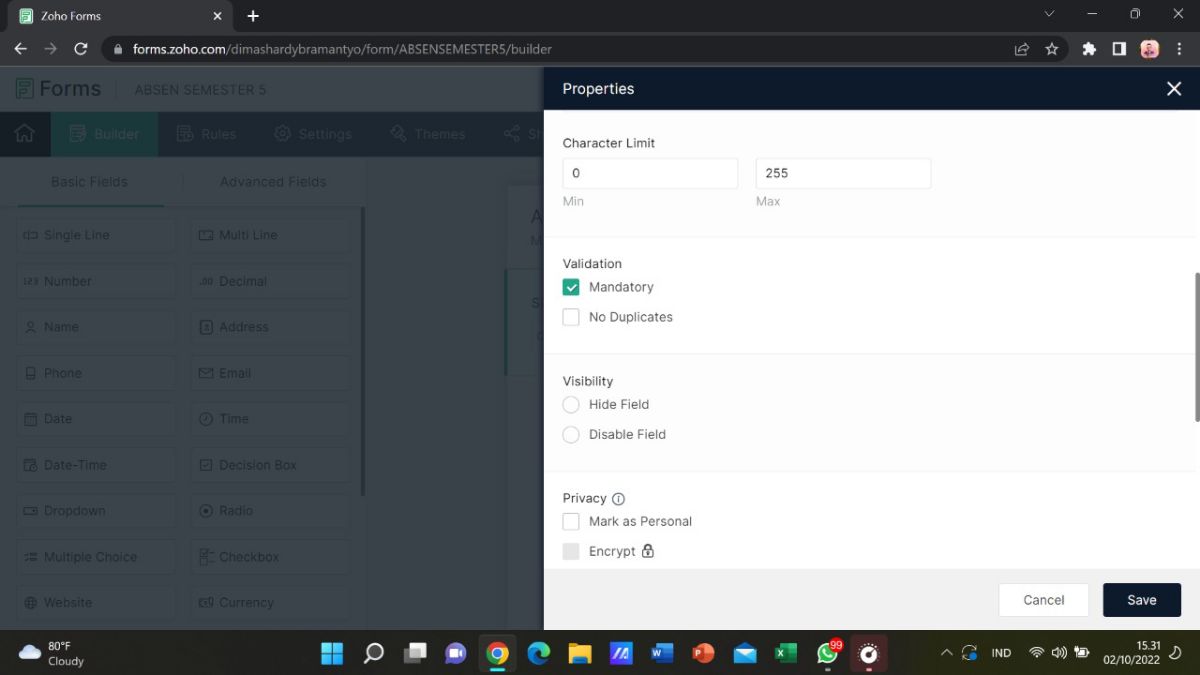Image resolution: width=1200 pixels, height=675 pixels.
Task: Click the Encrypt checkbox
Action: click(571, 551)
